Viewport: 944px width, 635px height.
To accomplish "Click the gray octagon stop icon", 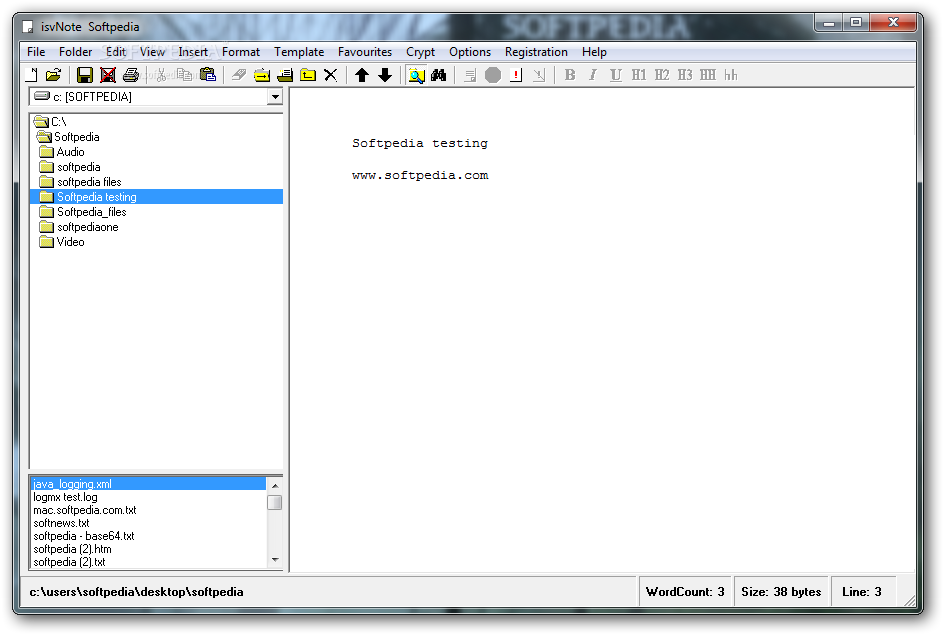I will 493,75.
